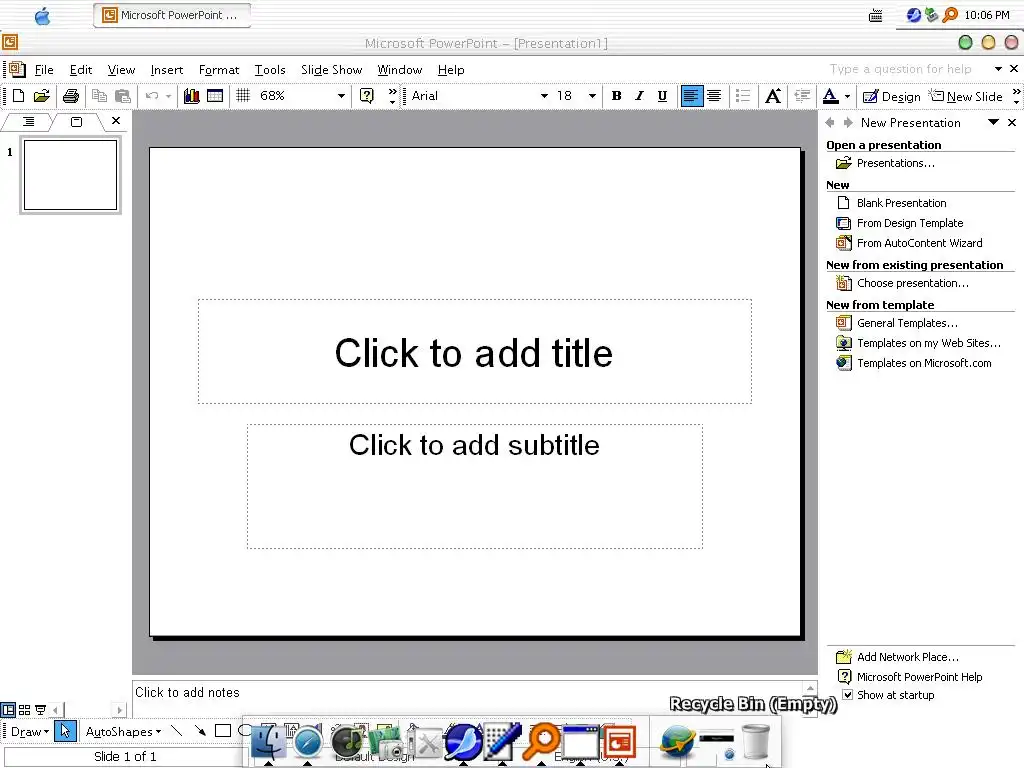Image resolution: width=1024 pixels, height=768 pixels.
Task: Open the PowerPoint Help toolbar icon
Action: (367, 96)
